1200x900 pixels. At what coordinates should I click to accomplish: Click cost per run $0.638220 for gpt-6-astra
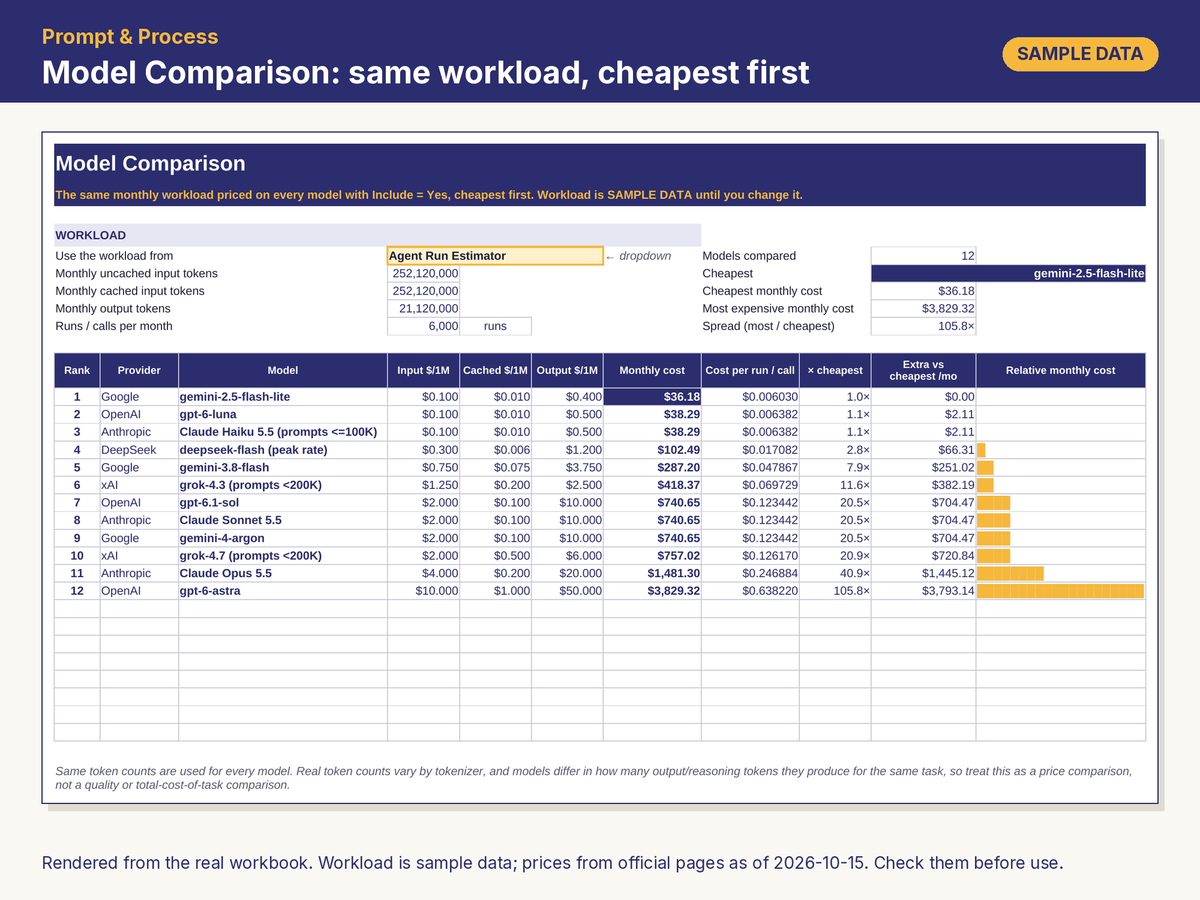[750, 591]
